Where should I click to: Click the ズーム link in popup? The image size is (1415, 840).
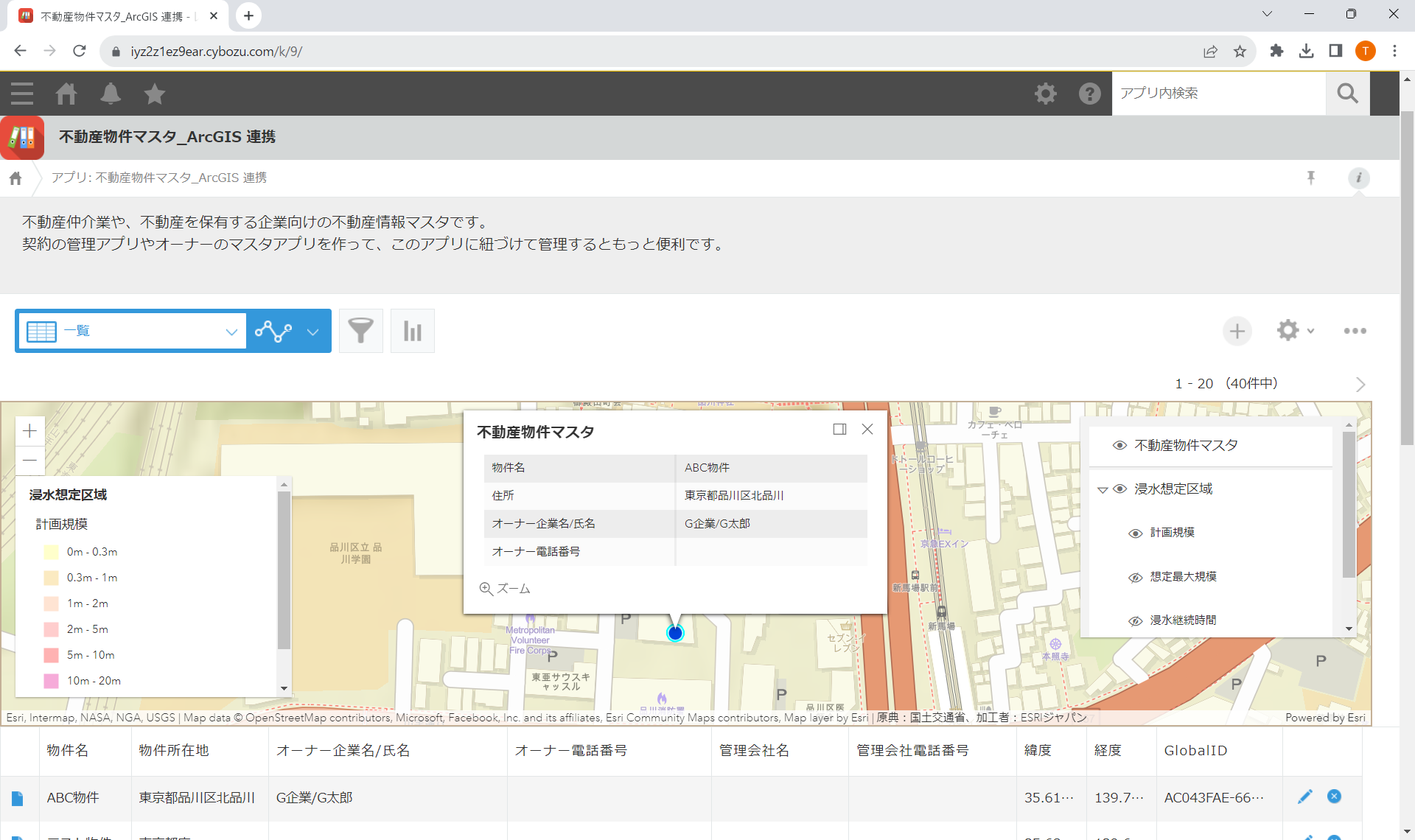pyautogui.click(x=505, y=589)
